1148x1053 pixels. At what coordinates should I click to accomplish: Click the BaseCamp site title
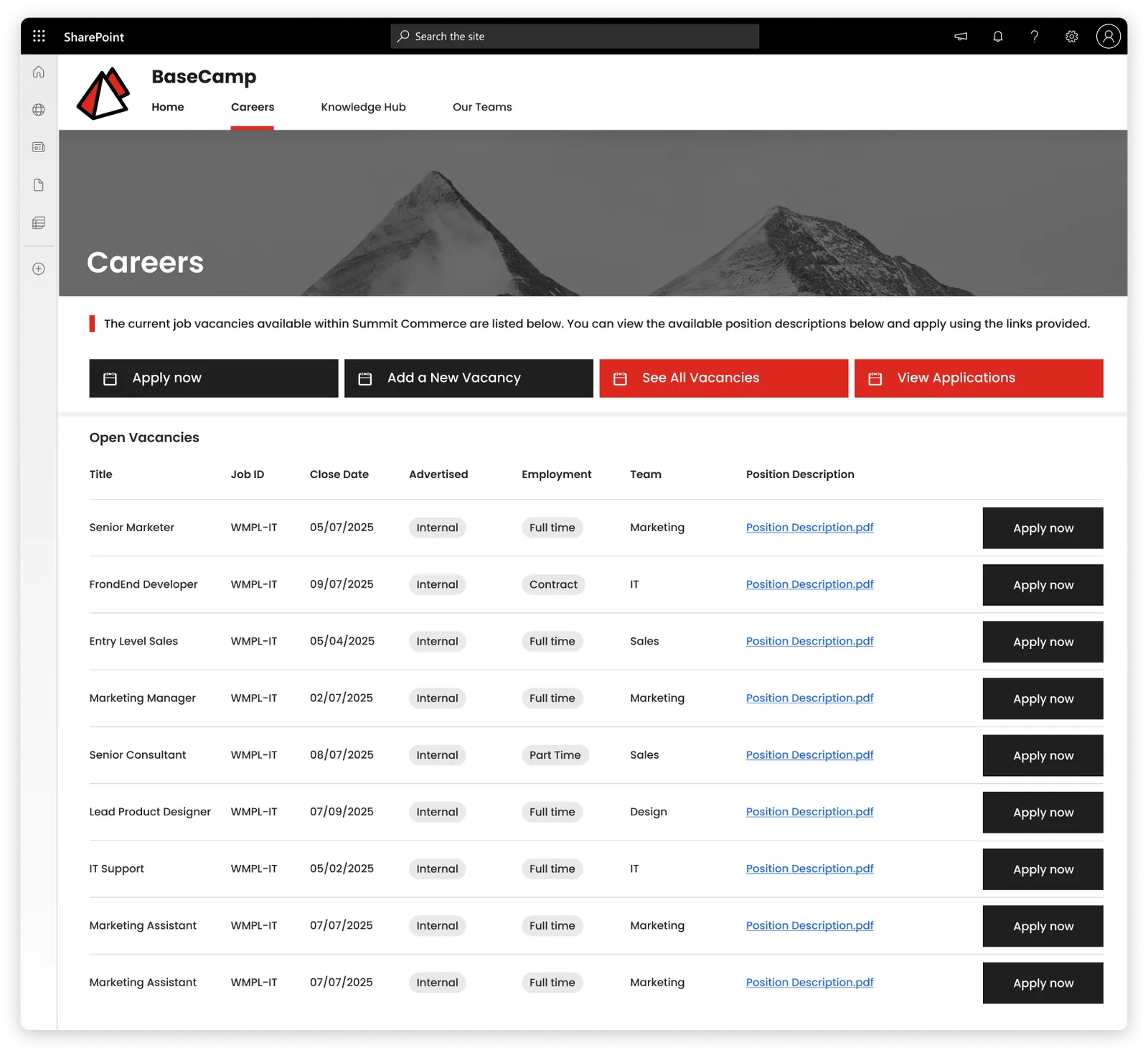(204, 77)
